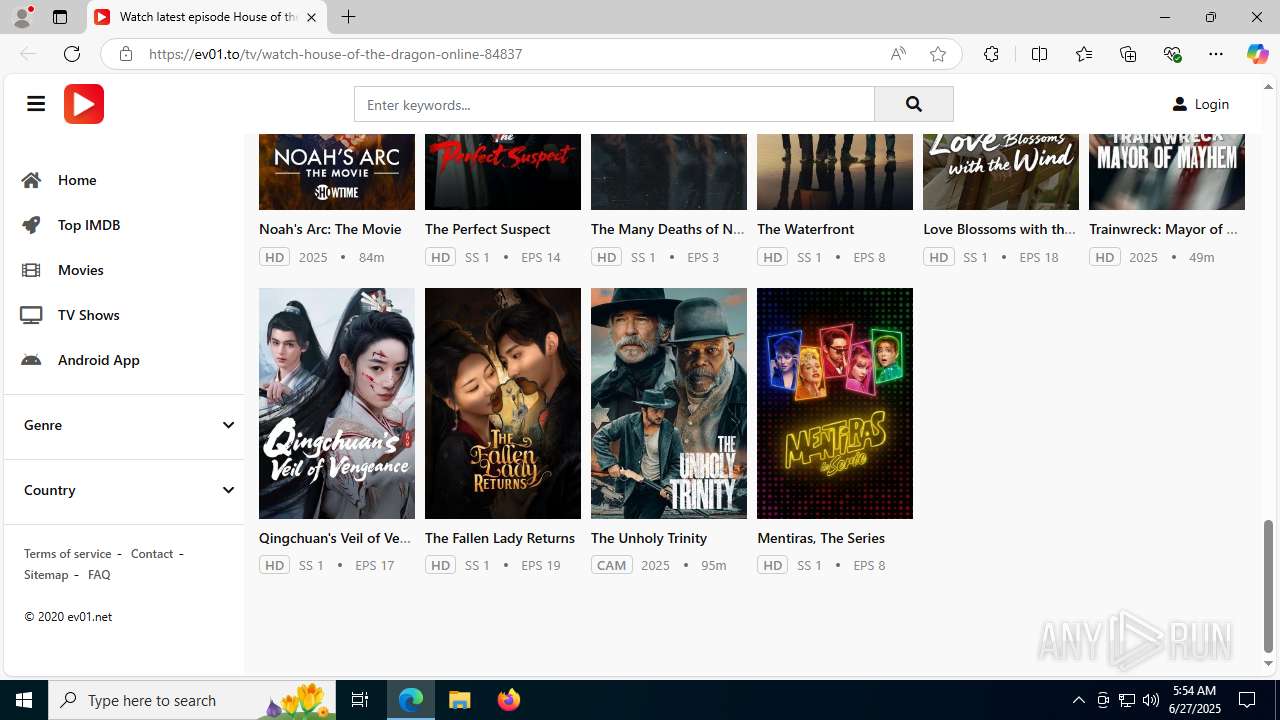Click the page vertical scrollbar thumb

[x=1269, y=585]
